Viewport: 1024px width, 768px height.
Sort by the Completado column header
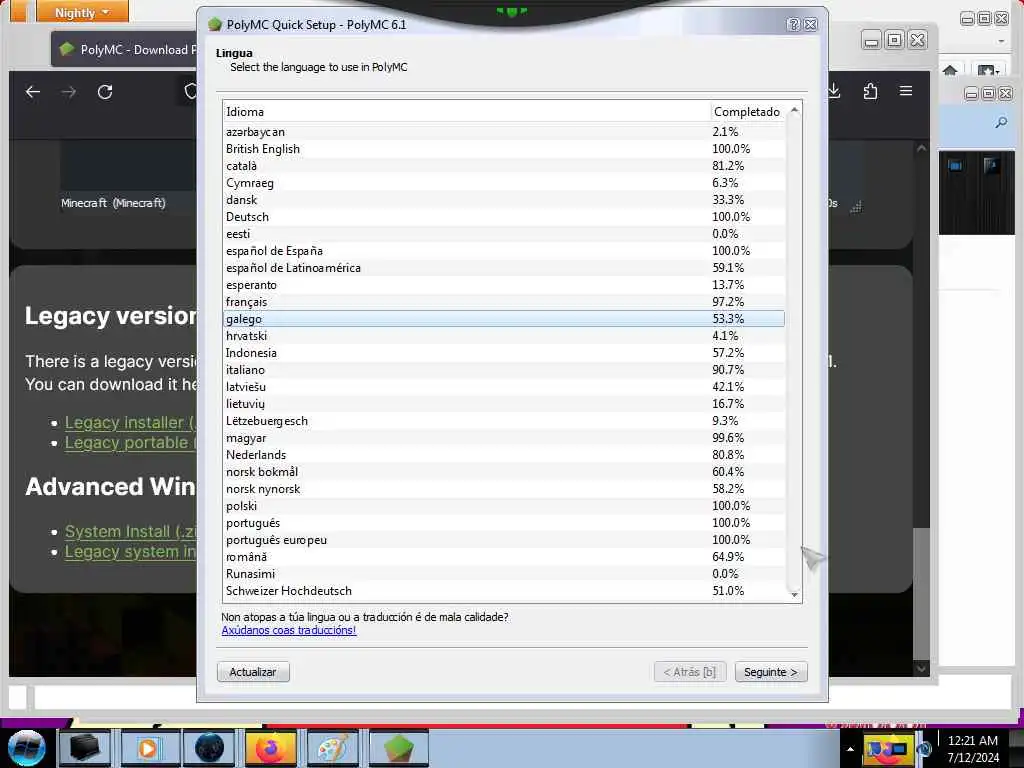point(747,112)
